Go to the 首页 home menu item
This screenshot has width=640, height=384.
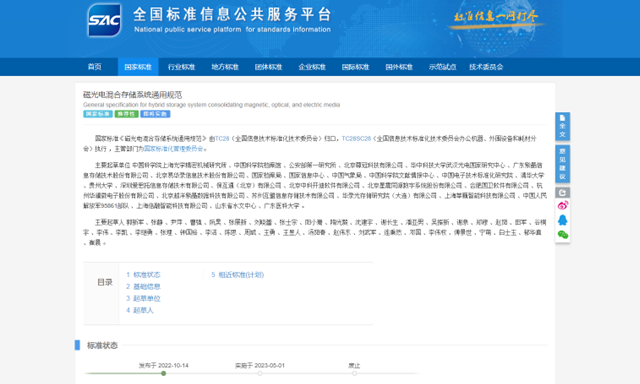point(95,67)
